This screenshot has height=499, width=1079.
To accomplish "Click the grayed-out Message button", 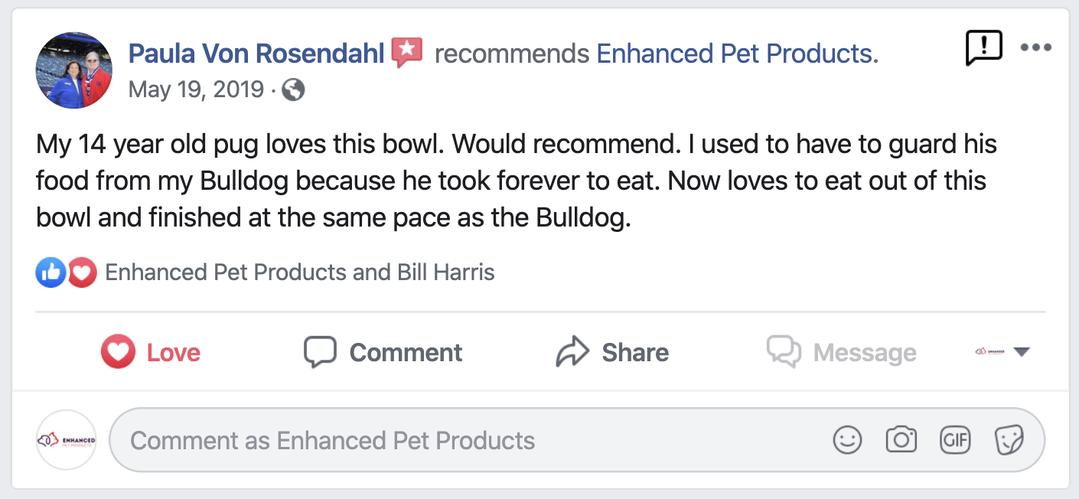I will 841,352.
